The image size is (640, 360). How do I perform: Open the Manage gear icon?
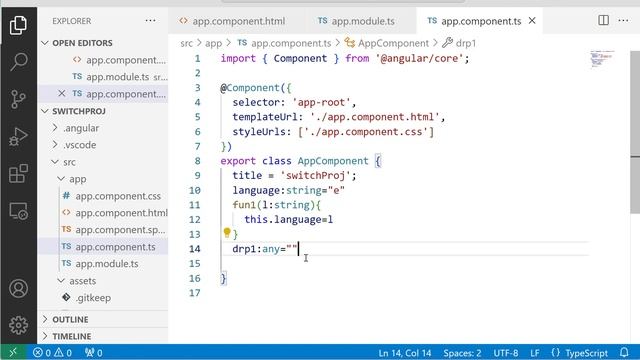coord(18,325)
